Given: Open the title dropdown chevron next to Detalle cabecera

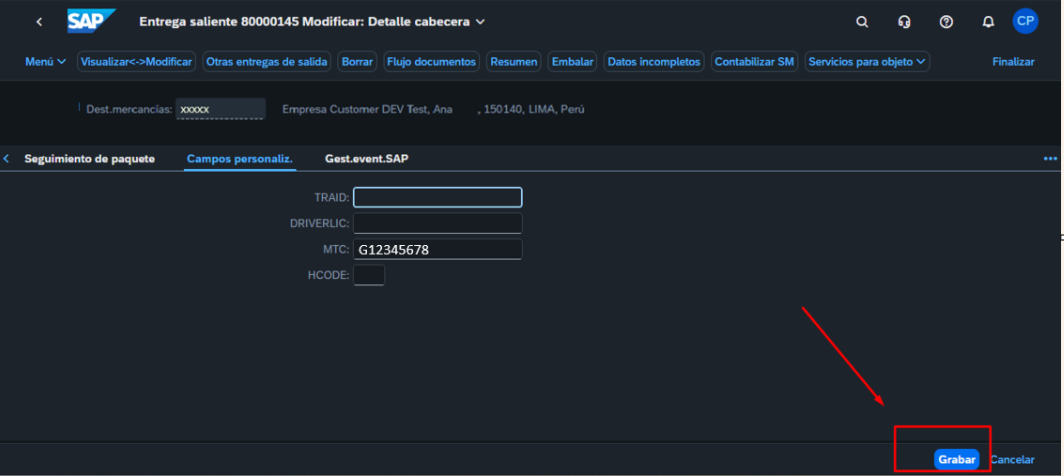Looking at the screenshot, I should coord(480,22).
